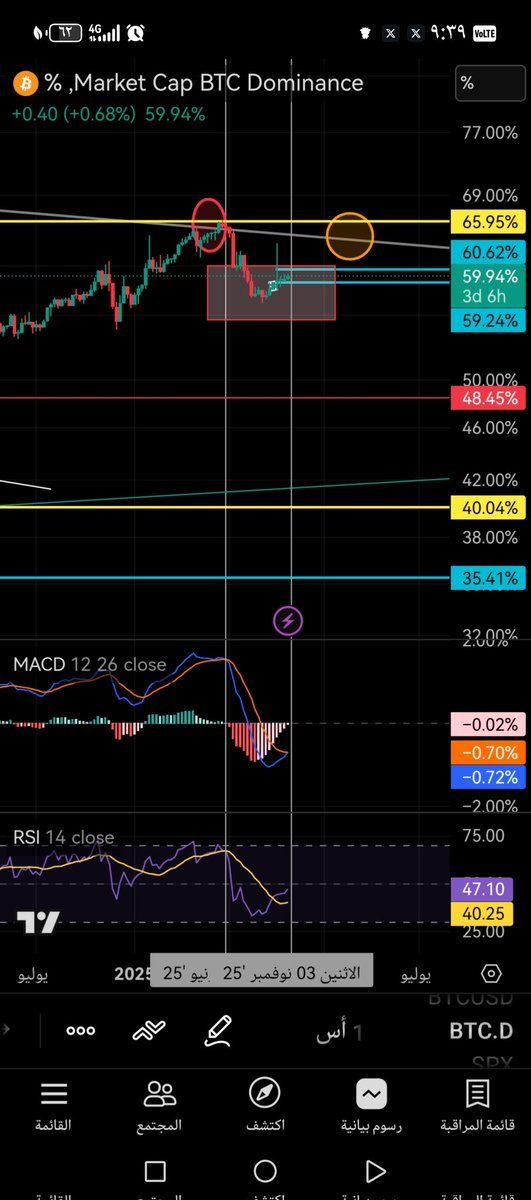Tap the Android back triangle button
Viewport: 531px width, 1200px height.
tap(376, 1171)
